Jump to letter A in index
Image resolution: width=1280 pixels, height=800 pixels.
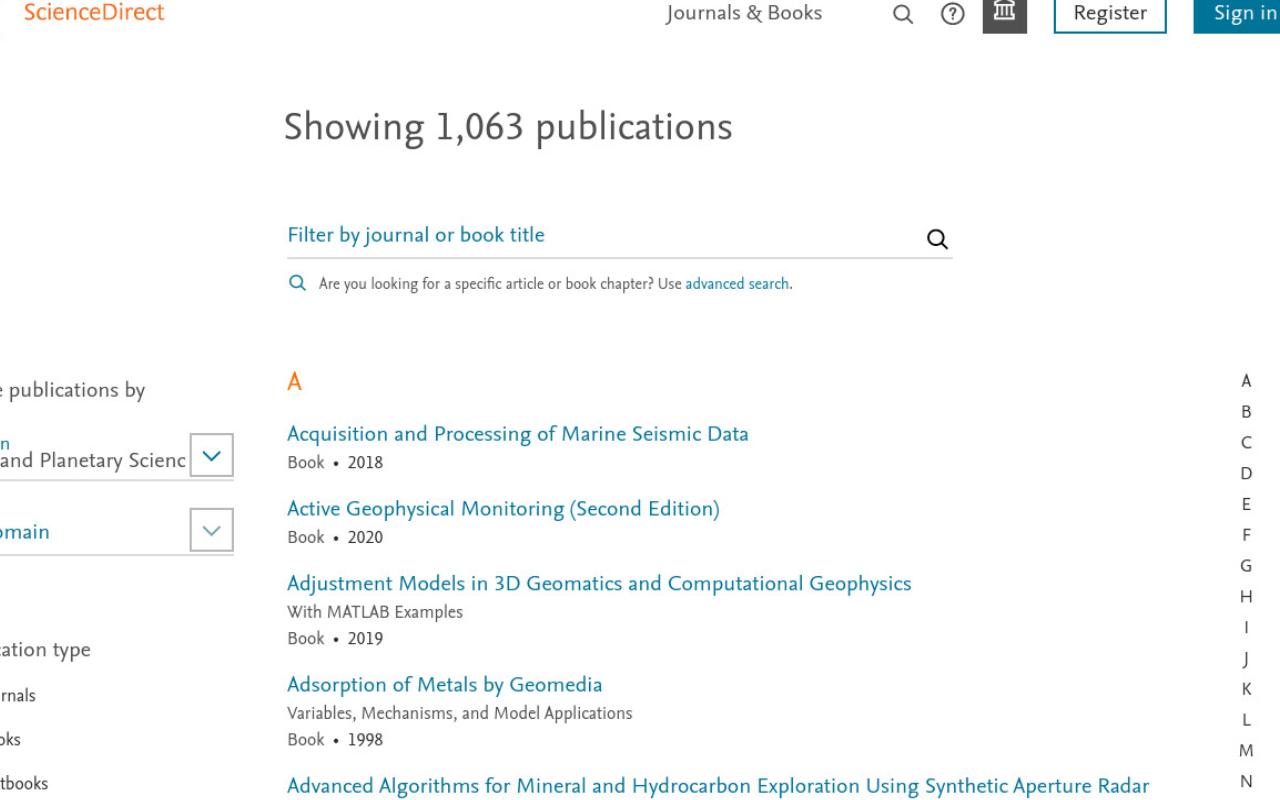1246,381
